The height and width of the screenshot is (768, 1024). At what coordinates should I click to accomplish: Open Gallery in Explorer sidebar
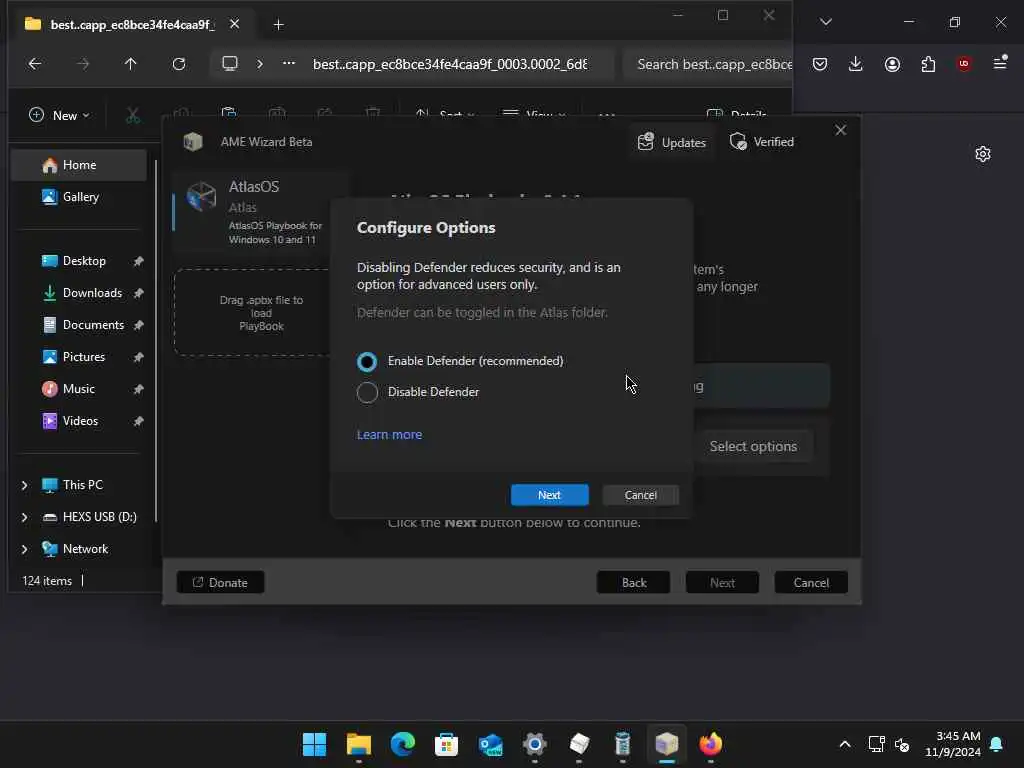(79, 197)
